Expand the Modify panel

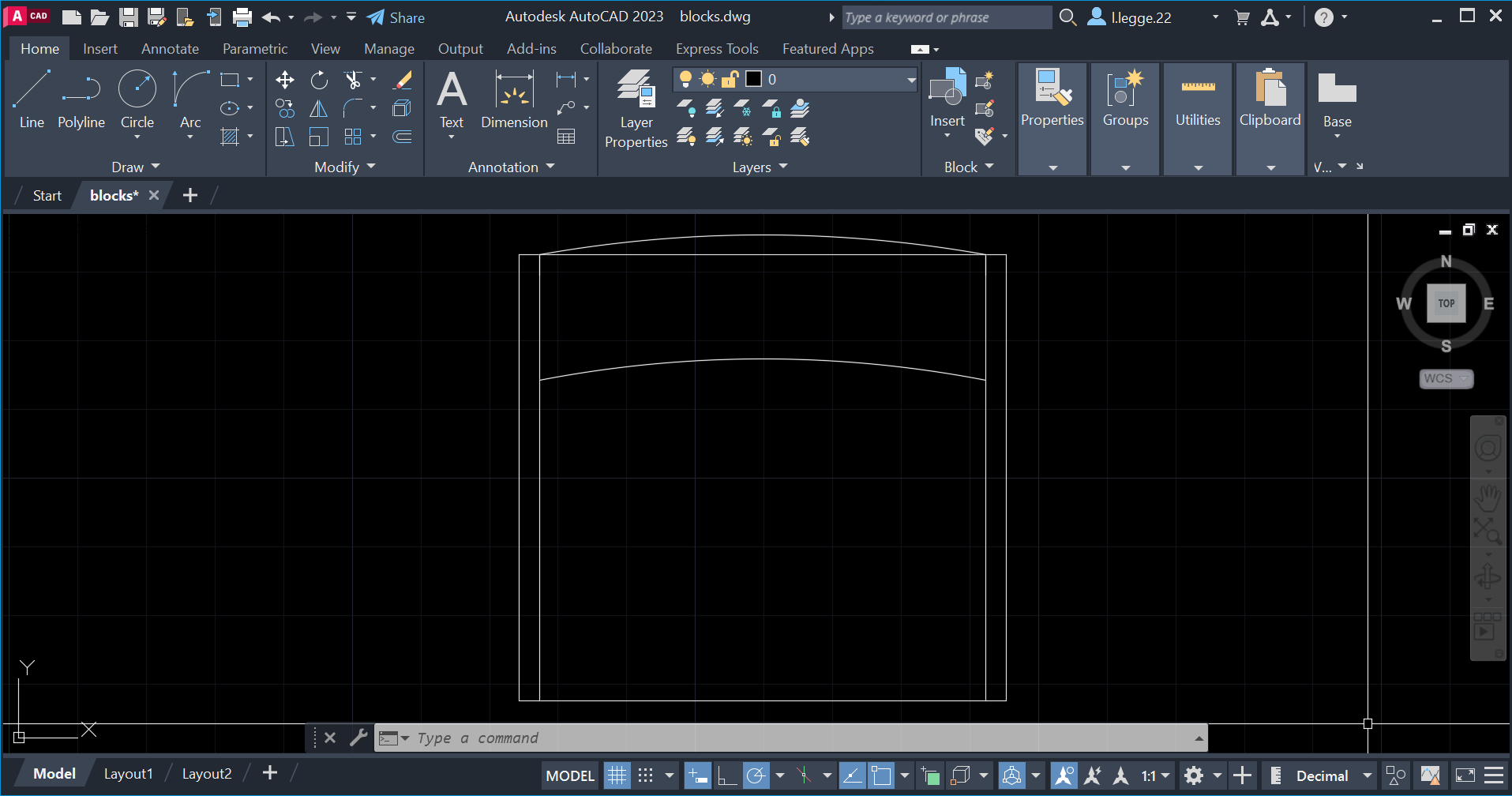(x=345, y=167)
